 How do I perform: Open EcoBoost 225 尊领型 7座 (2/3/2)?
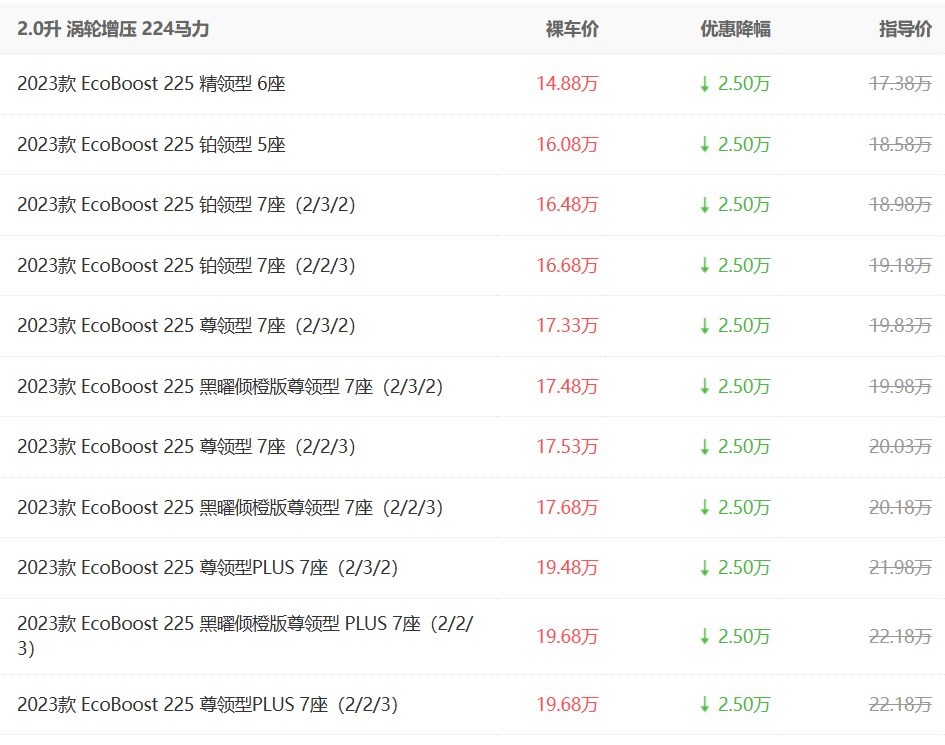[x=186, y=325]
